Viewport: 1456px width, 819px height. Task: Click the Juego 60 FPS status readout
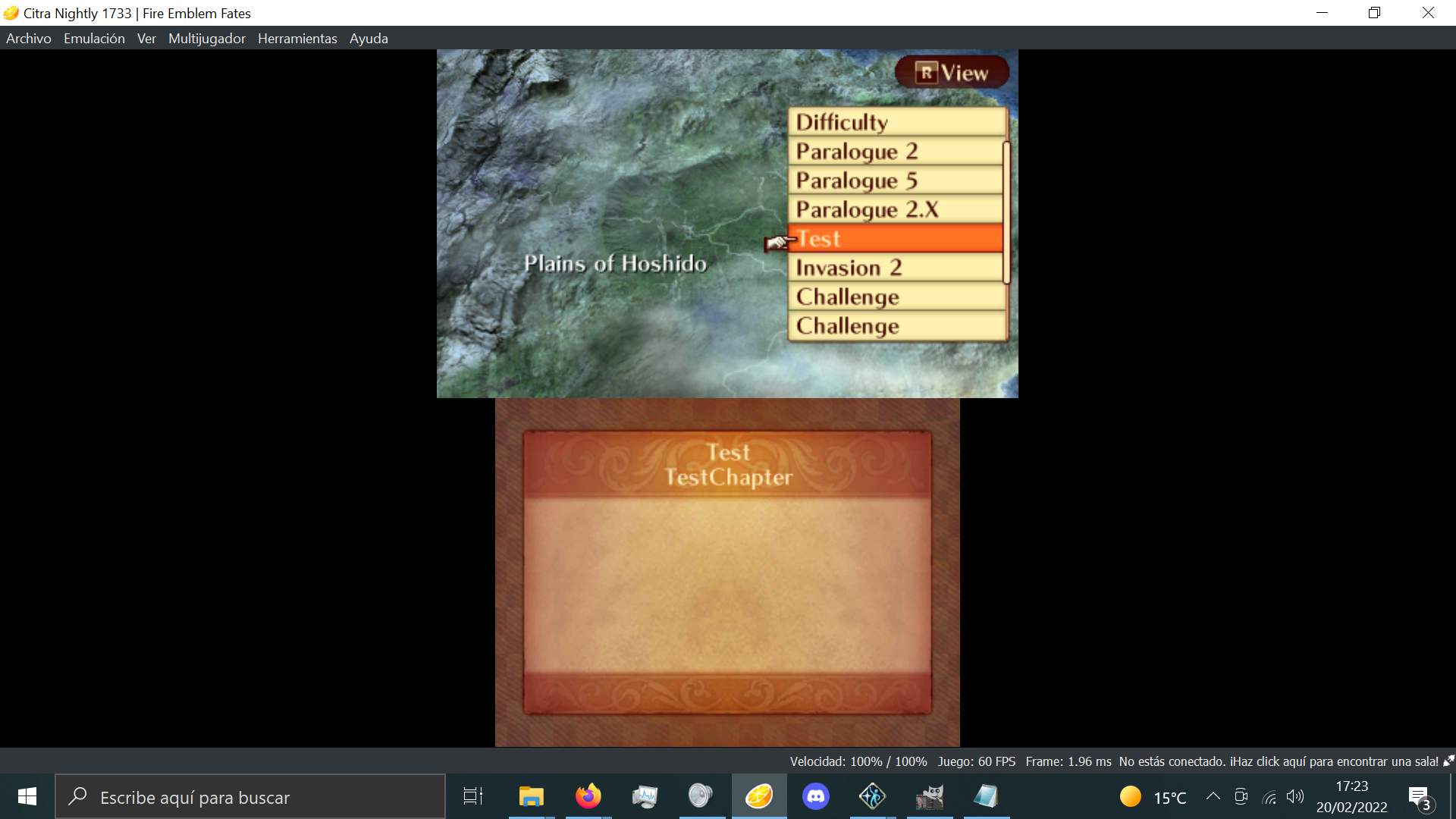point(977,761)
